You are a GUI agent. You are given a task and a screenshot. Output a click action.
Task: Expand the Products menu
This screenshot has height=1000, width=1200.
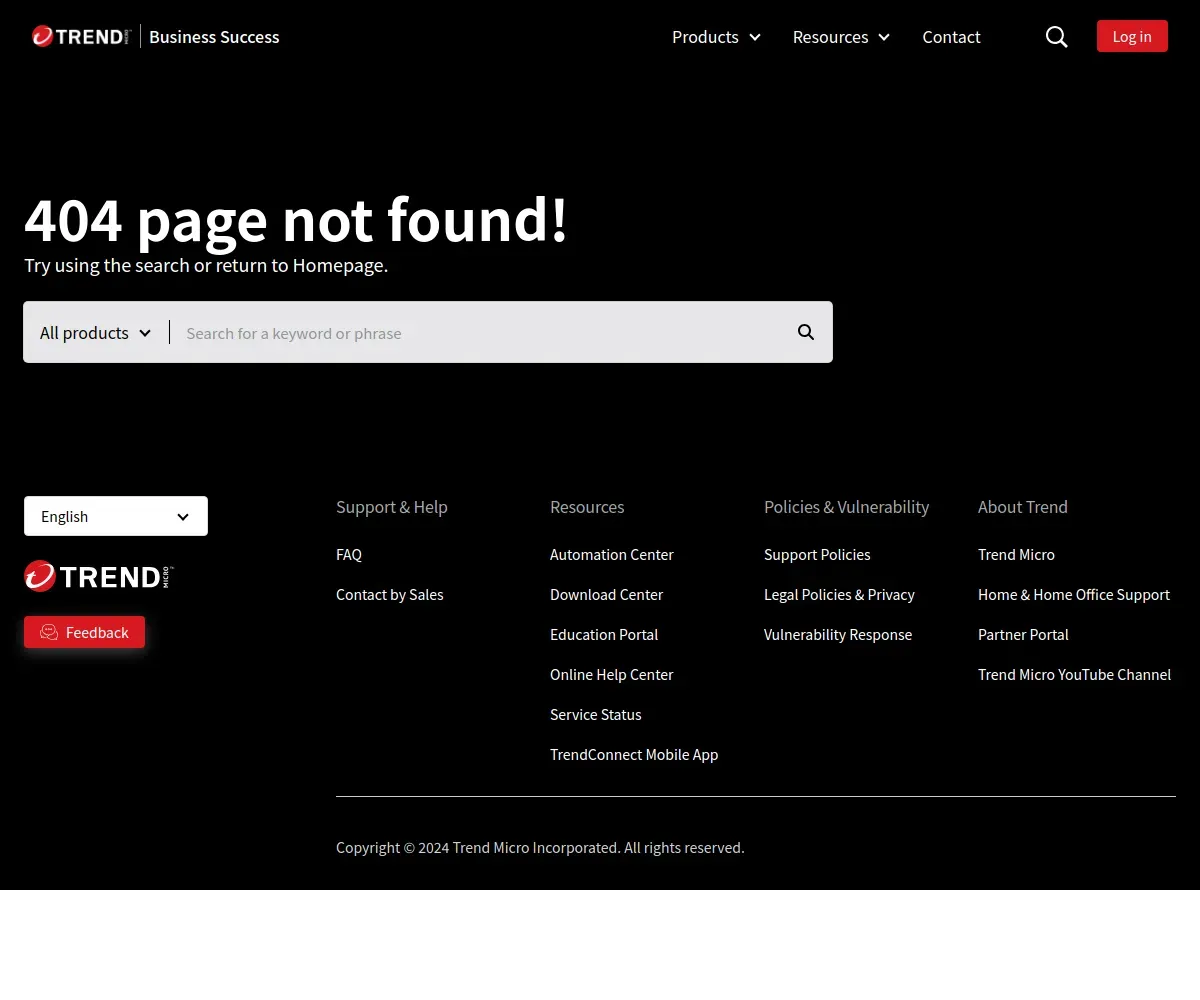716,37
